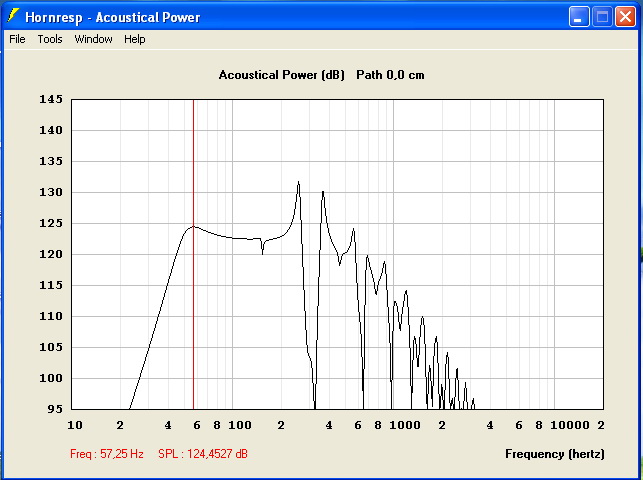Click the 'Freq : 57,25 Hz' readout
This screenshot has width=643, height=480.
pos(107,454)
